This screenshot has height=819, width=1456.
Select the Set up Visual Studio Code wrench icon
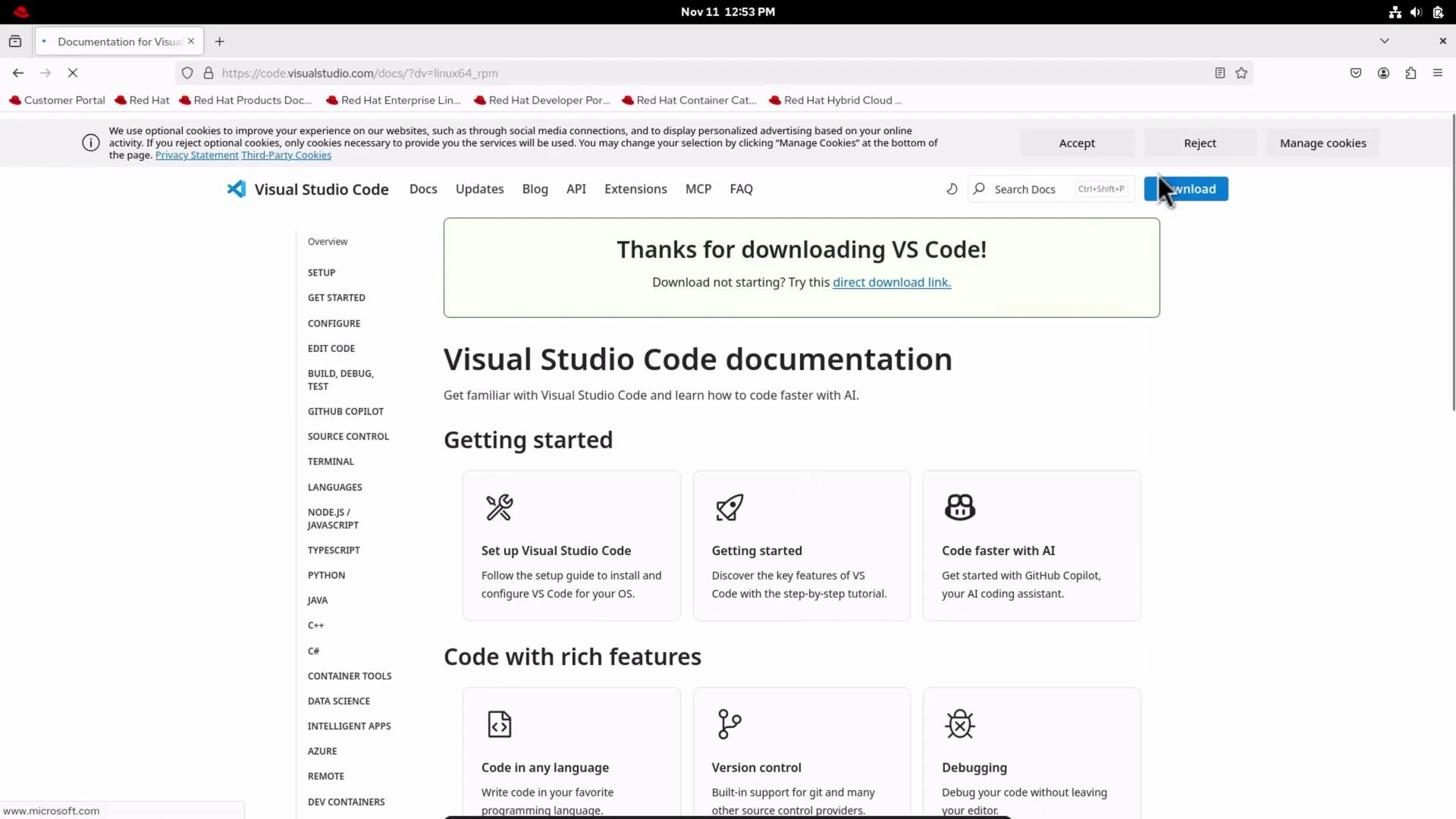[498, 507]
